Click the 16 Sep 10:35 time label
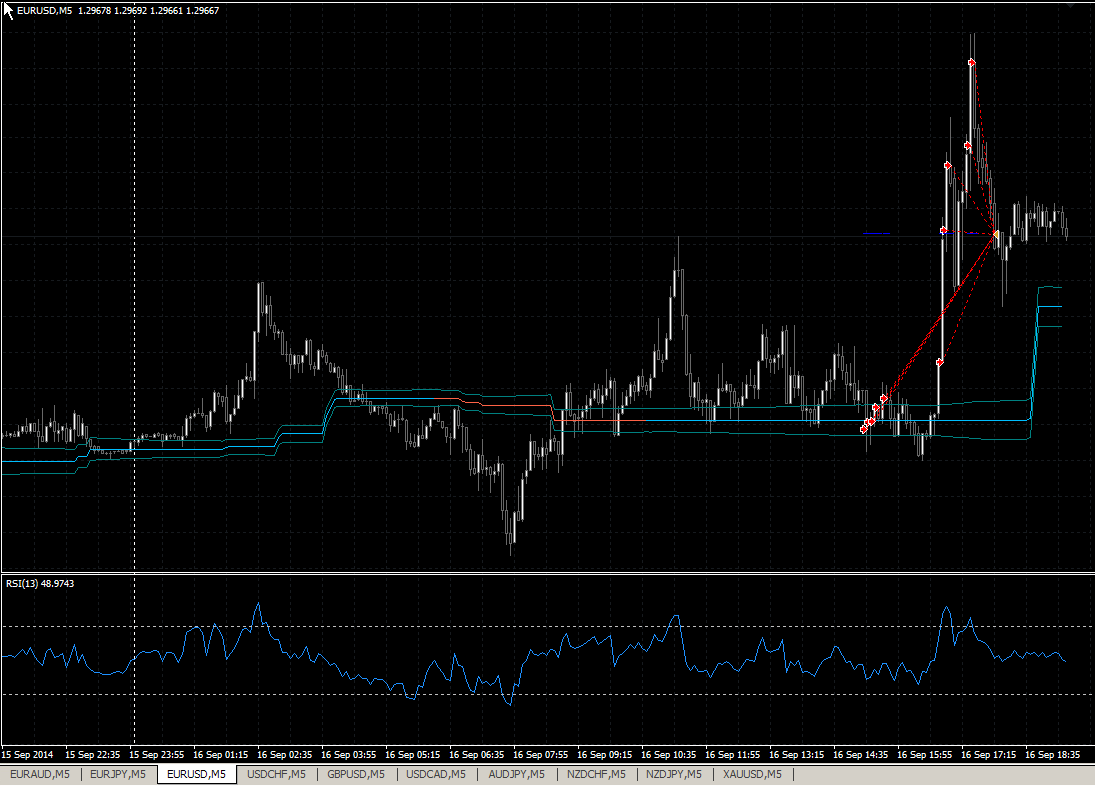 pyautogui.click(x=668, y=755)
